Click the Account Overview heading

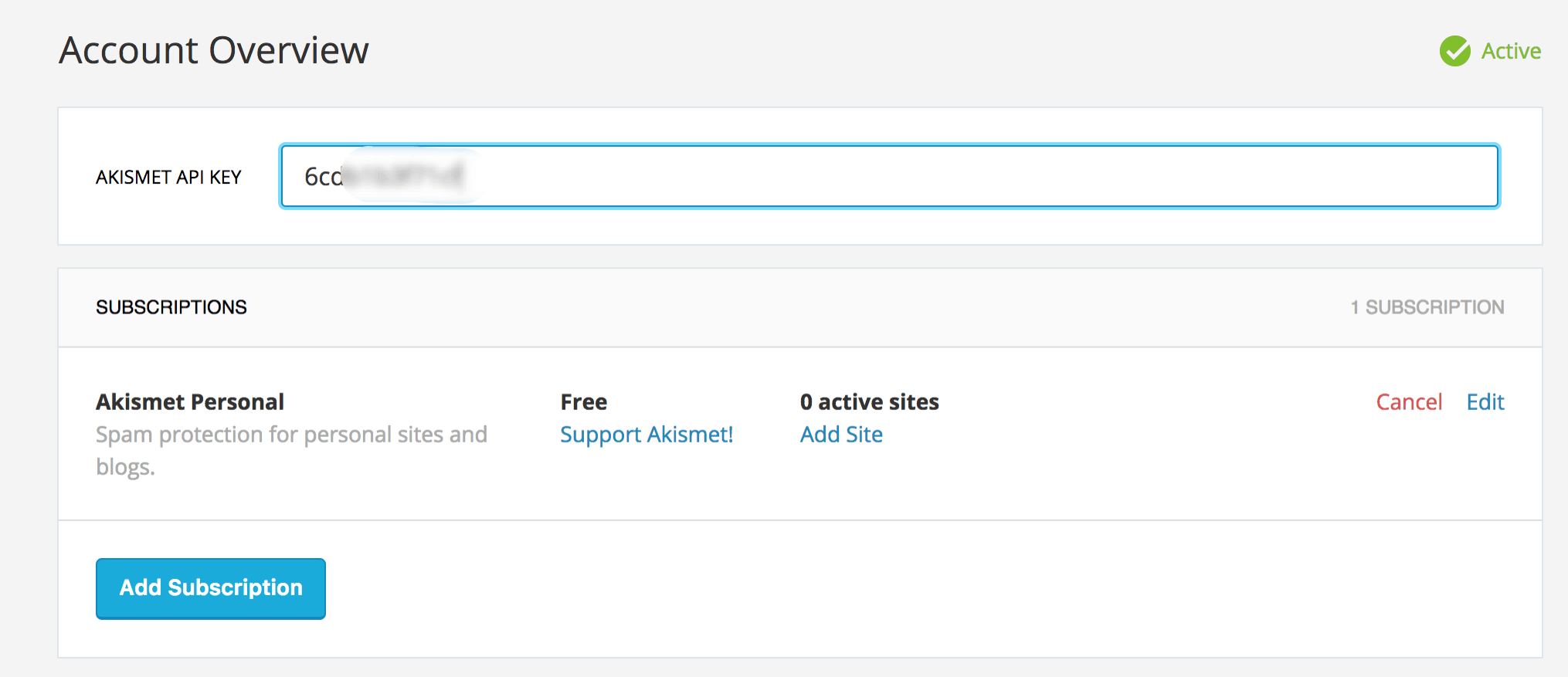pyautogui.click(x=214, y=51)
